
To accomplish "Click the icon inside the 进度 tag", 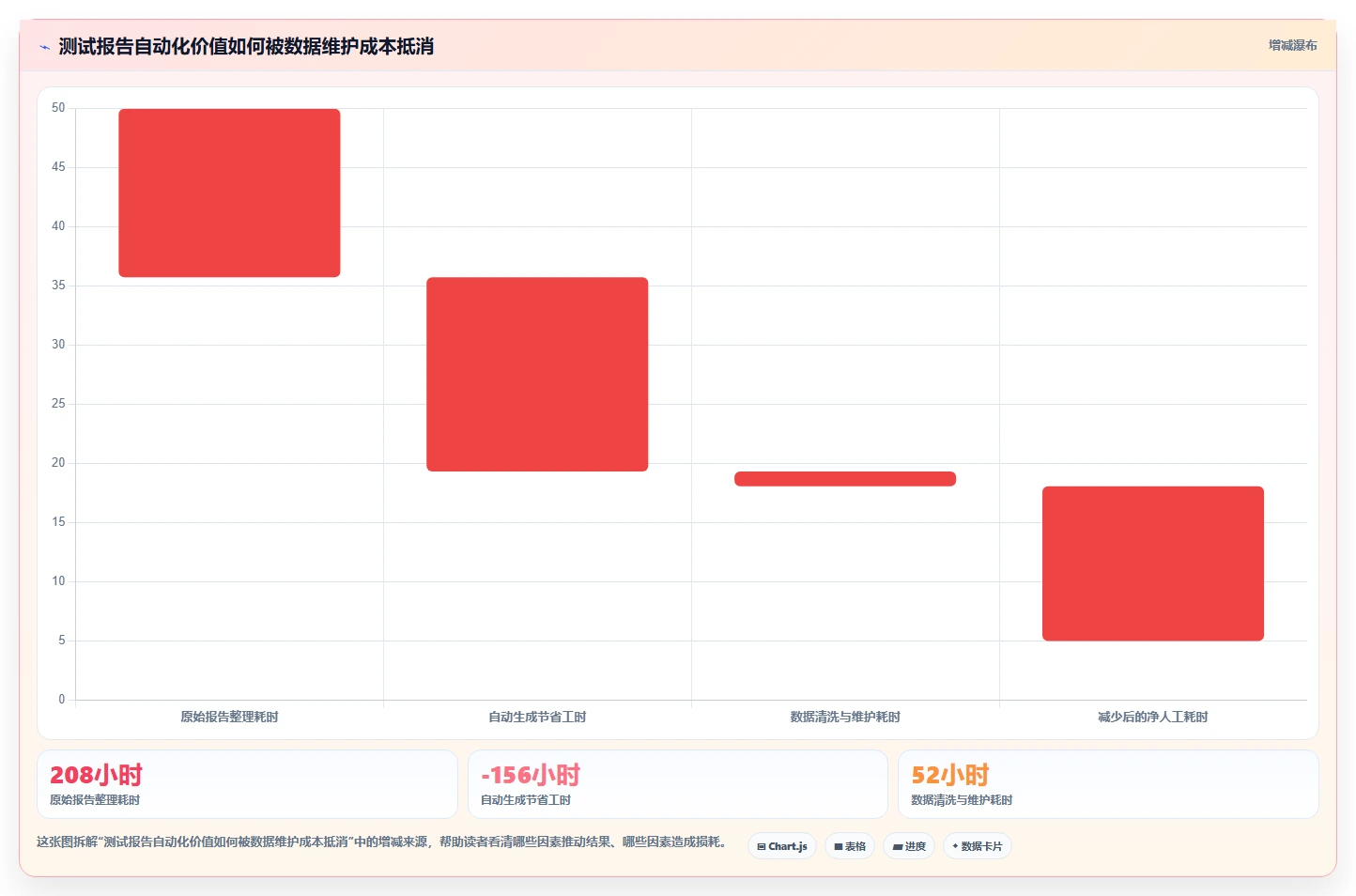I will pyautogui.click(x=898, y=847).
